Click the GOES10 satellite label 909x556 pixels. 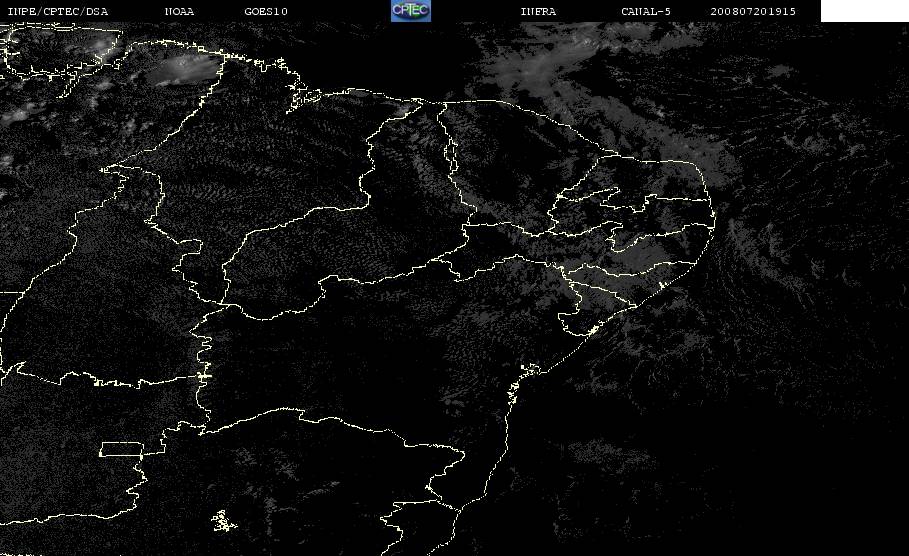(266, 12)
